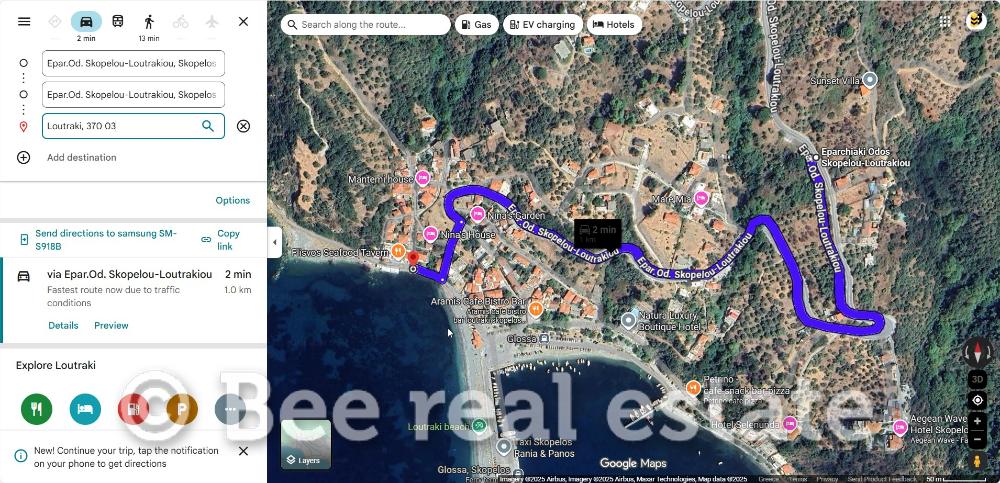Click the Preview route link
Image resolution: width=1000 pixels, height=483 pixels.
click(112, 325)
